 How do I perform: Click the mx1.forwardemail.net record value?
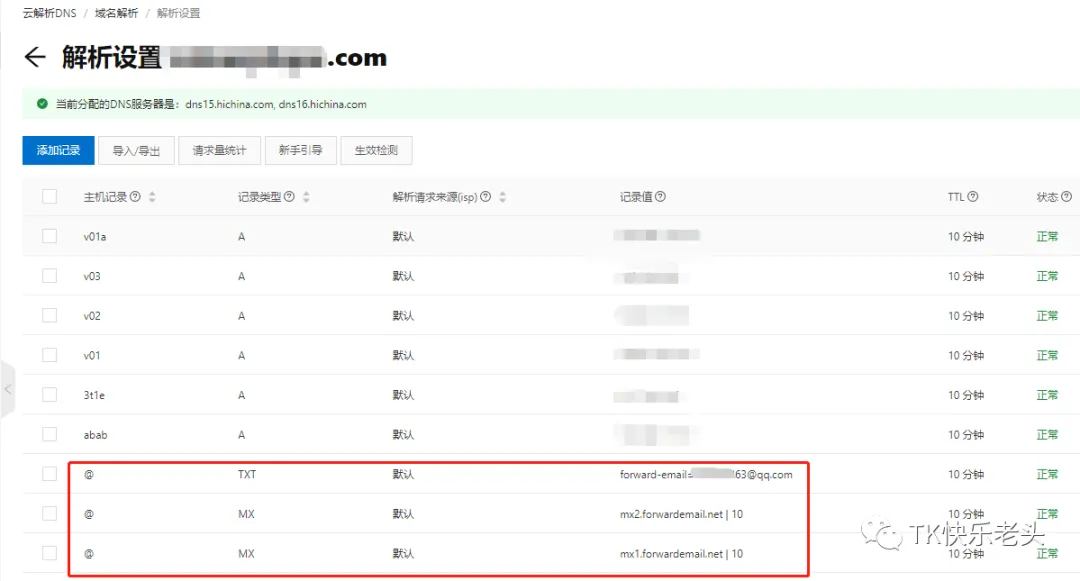click(681, 554)
